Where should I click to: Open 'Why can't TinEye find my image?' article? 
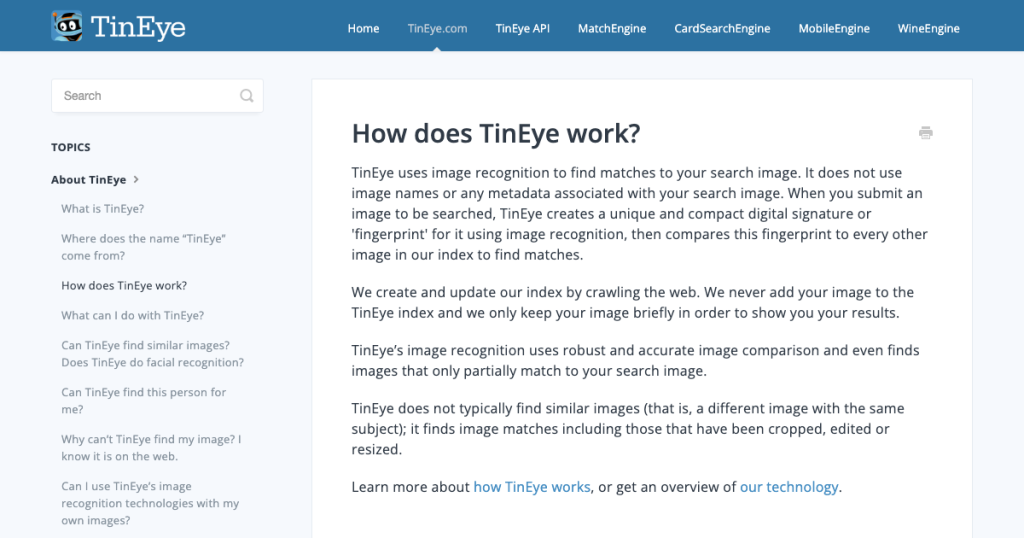click(x=152, y=448)
